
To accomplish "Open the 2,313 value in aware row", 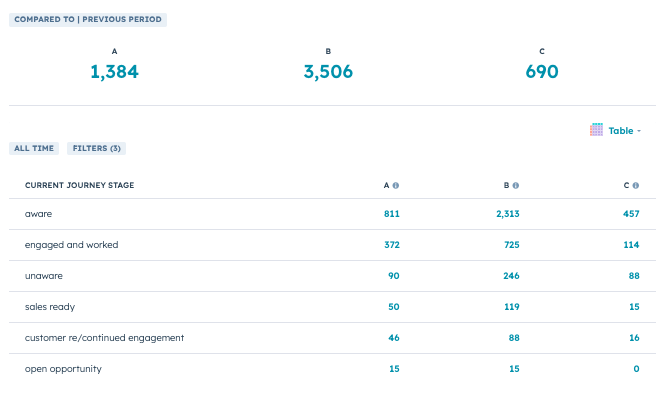I will pyautogui.click(x=508, y=214).
